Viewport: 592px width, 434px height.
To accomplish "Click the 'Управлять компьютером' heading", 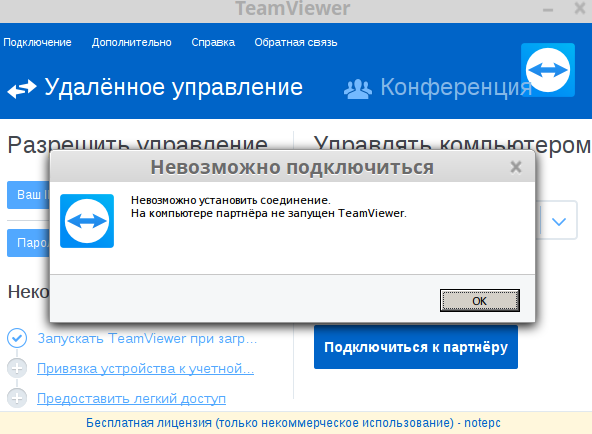I will pyautogui.click(x=452, y=145).
